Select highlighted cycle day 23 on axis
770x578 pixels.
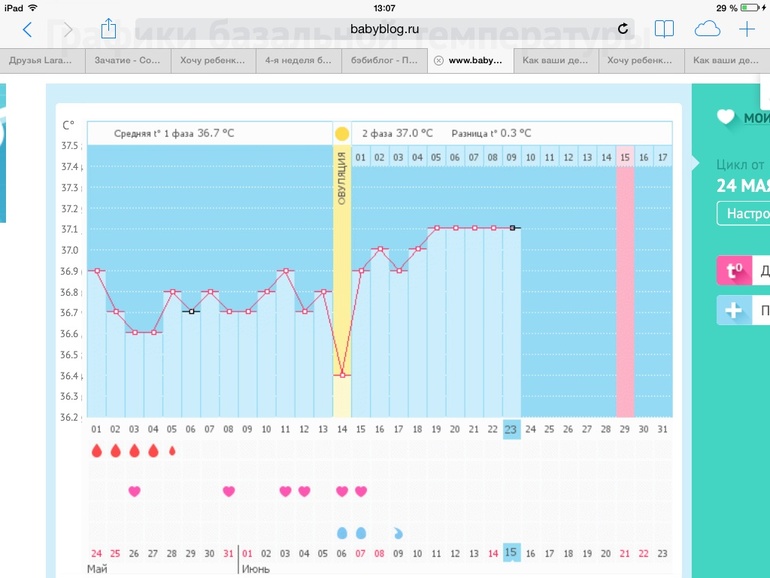coord(511,429)
